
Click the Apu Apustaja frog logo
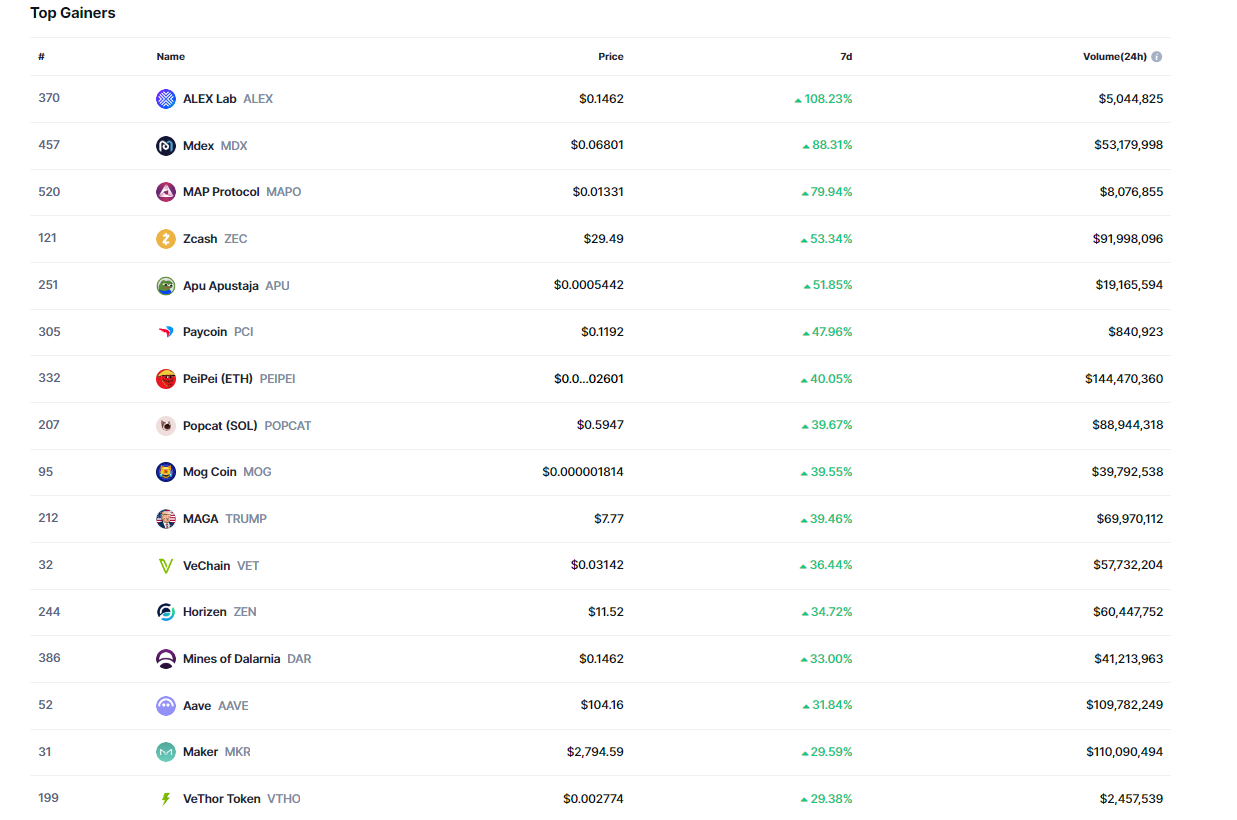[166, 286]
